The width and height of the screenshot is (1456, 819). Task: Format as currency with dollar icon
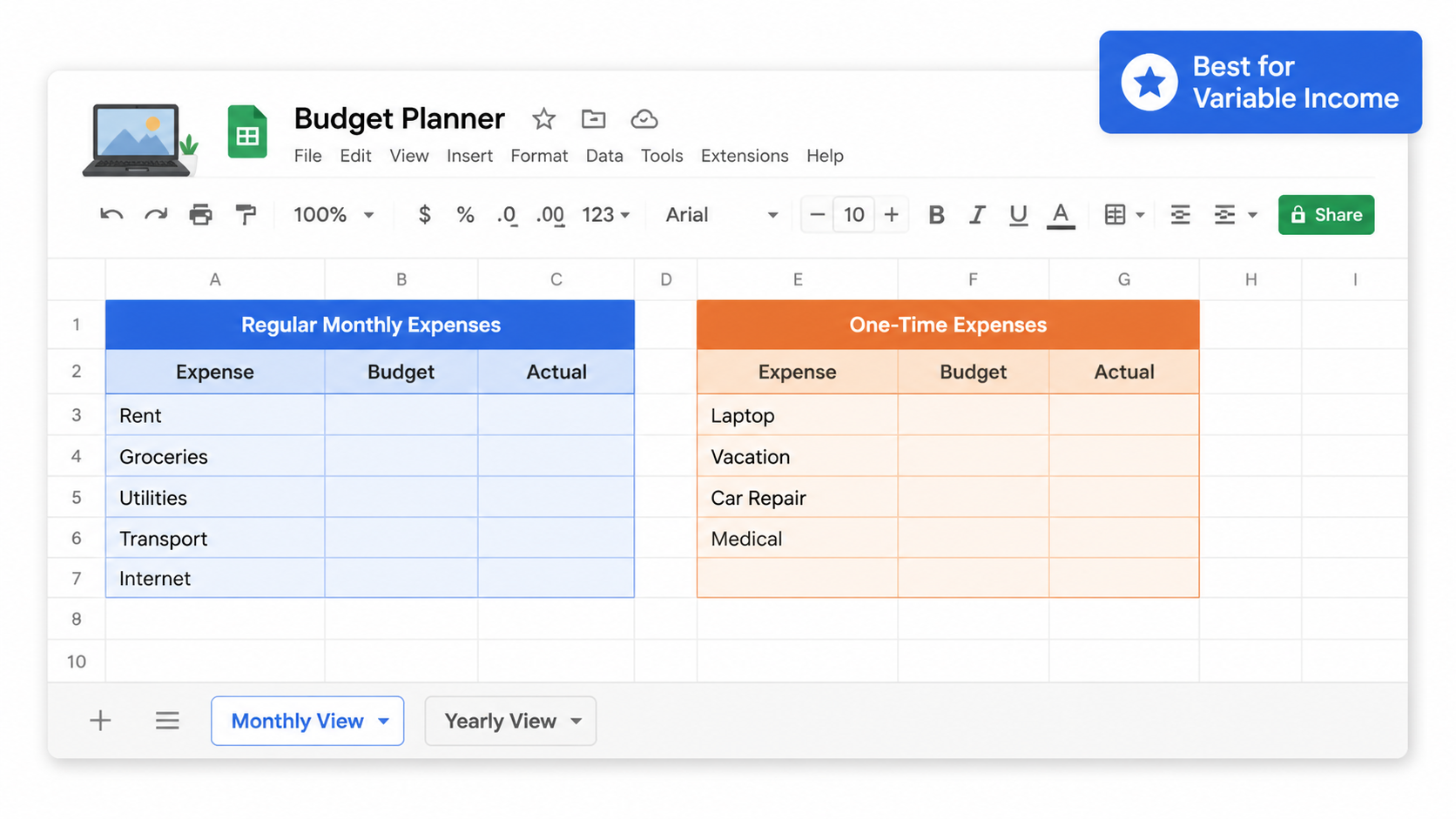coord(424,214)
